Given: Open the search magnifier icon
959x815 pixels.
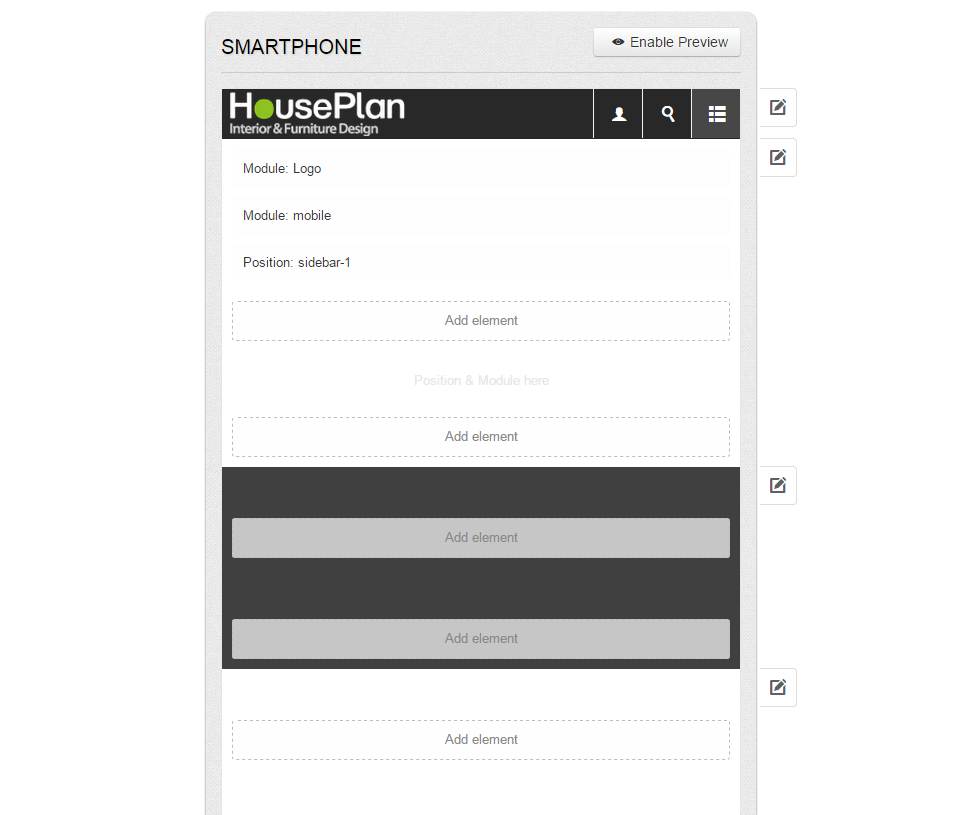Looking at the screenshot, I should click(667, 114).
